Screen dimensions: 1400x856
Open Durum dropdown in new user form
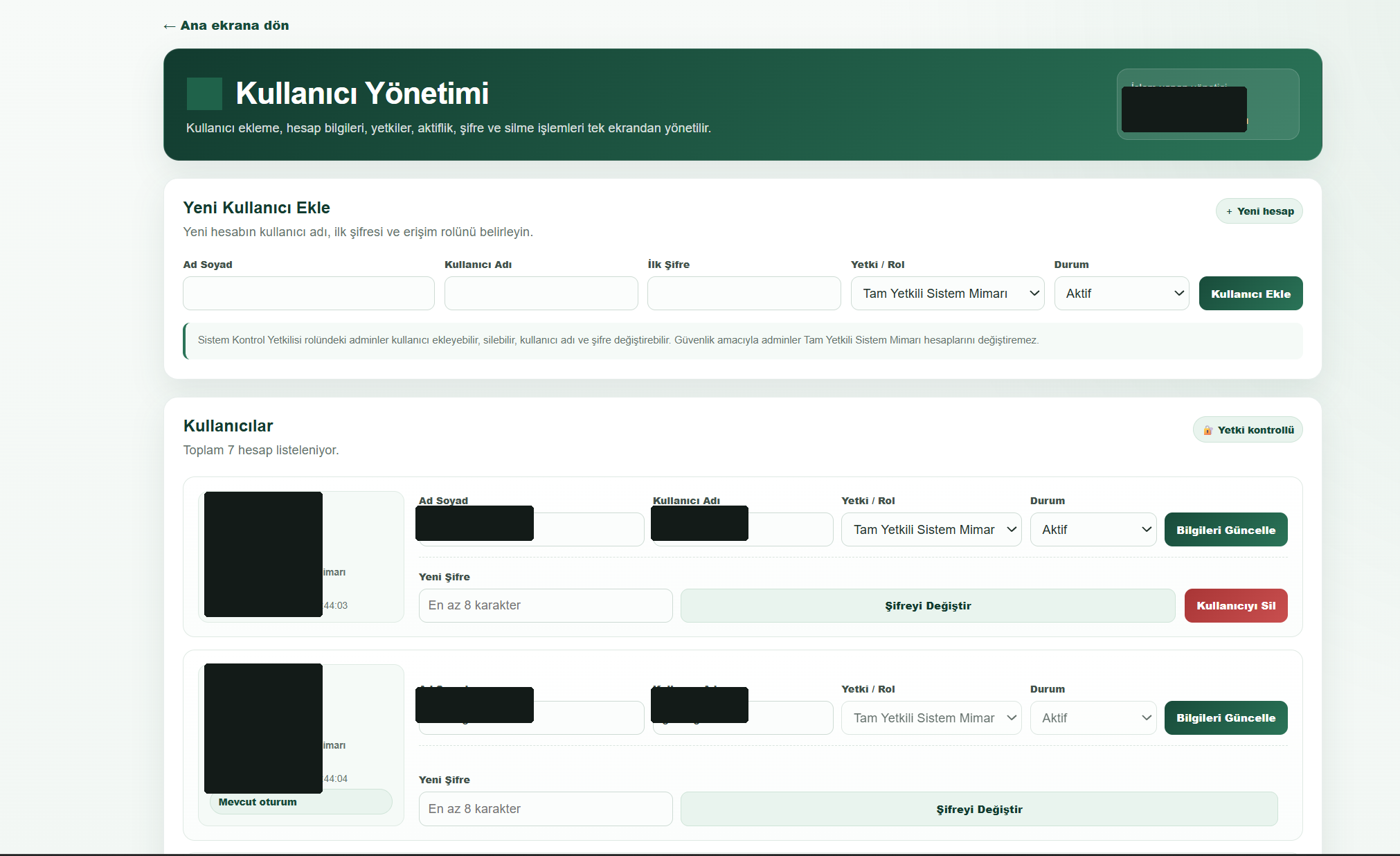click(1122, 294)
